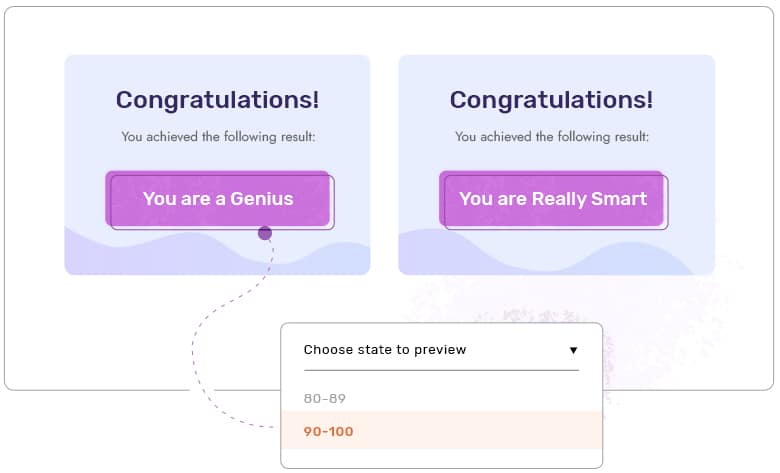Click the "You are a Genius" button
This screenshot has height=473, width=780.
[218, 198]
